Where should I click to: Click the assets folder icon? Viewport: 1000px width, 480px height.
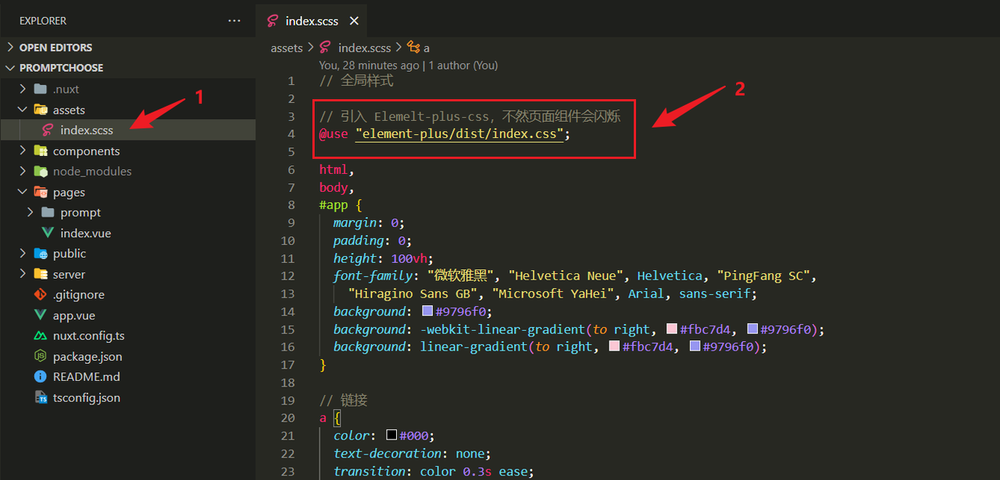(x=40, y=110)
